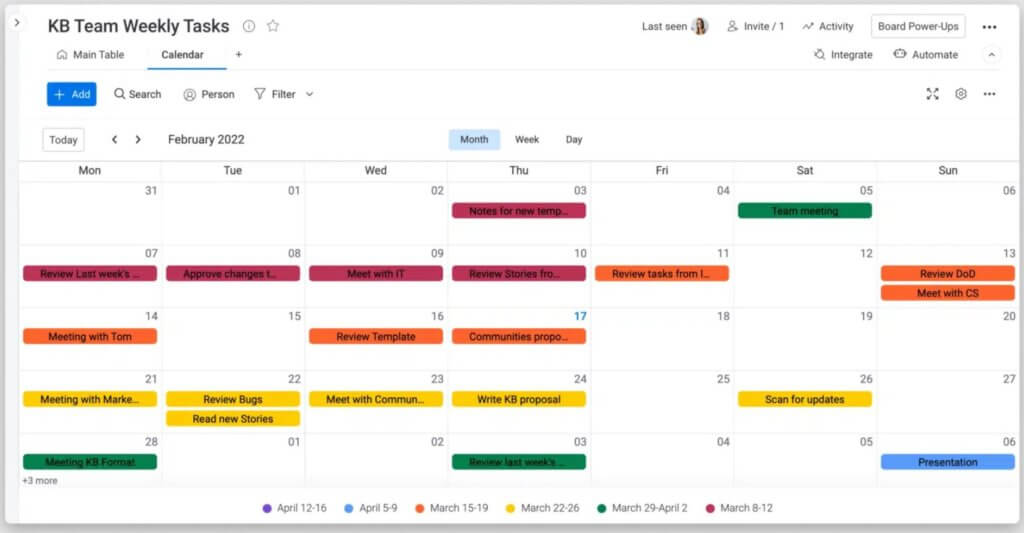Open the Meeting with Tom event
This screenshot has height=533, width=1024.
pyautogui.click(x=89, y=336)
